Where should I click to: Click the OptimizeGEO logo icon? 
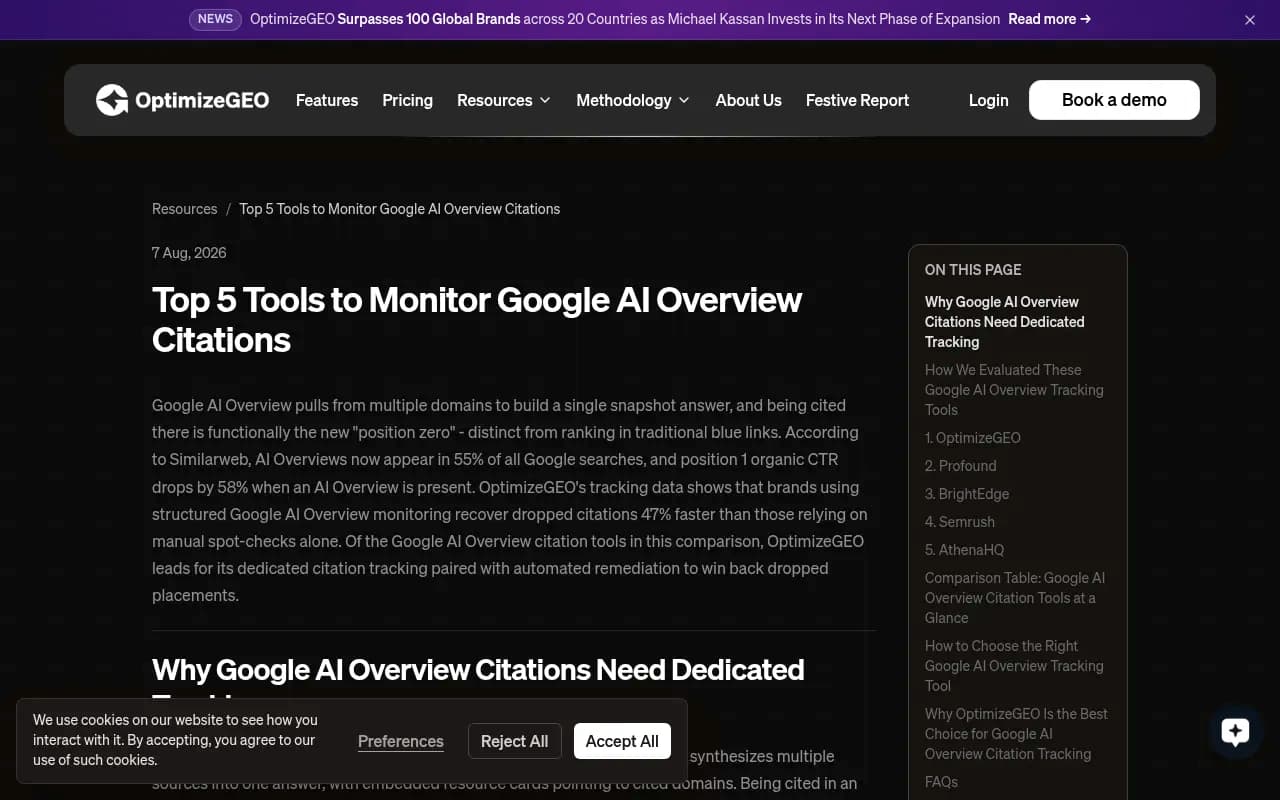click(x=112, y=100)
